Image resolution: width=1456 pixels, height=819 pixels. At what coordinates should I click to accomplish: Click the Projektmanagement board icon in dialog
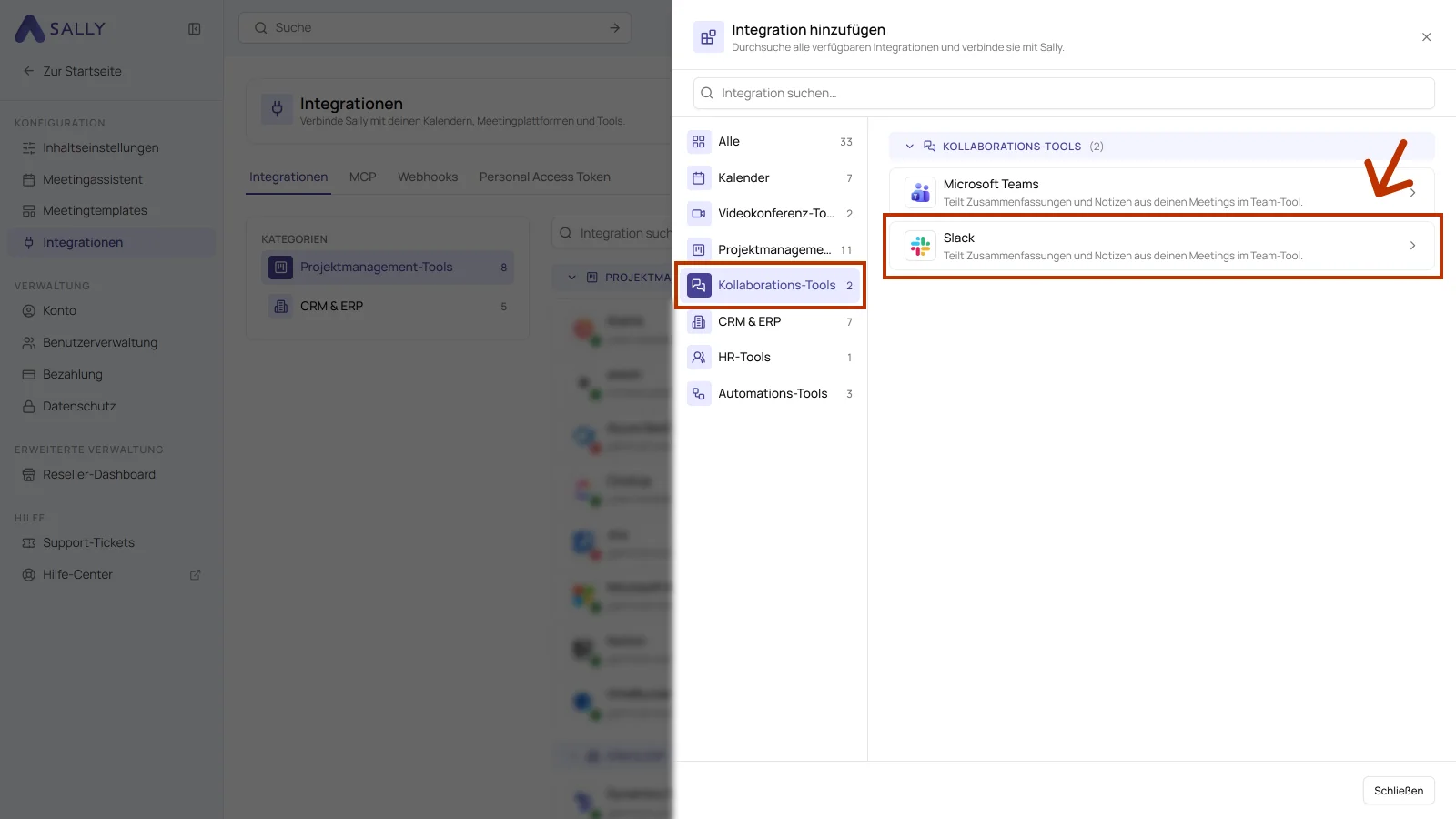(x=699, y=249)
